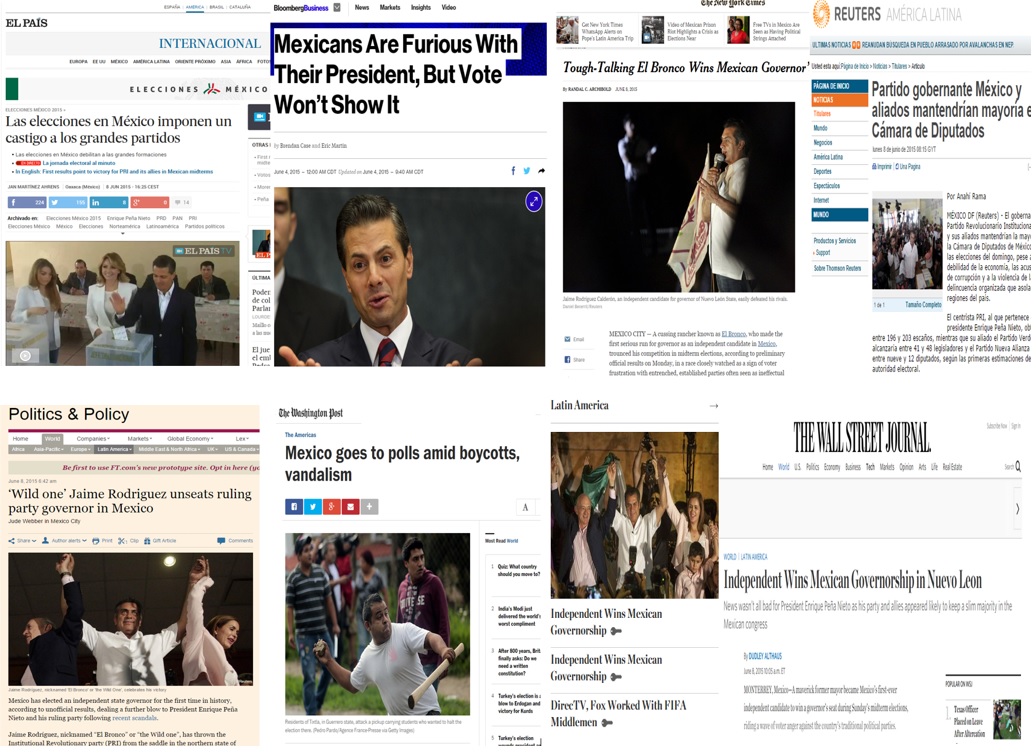Click 'Enrique Peña Nieto' archive tag
The width and height of the screenshot is (1036, 755).
(x=128, y=218)
